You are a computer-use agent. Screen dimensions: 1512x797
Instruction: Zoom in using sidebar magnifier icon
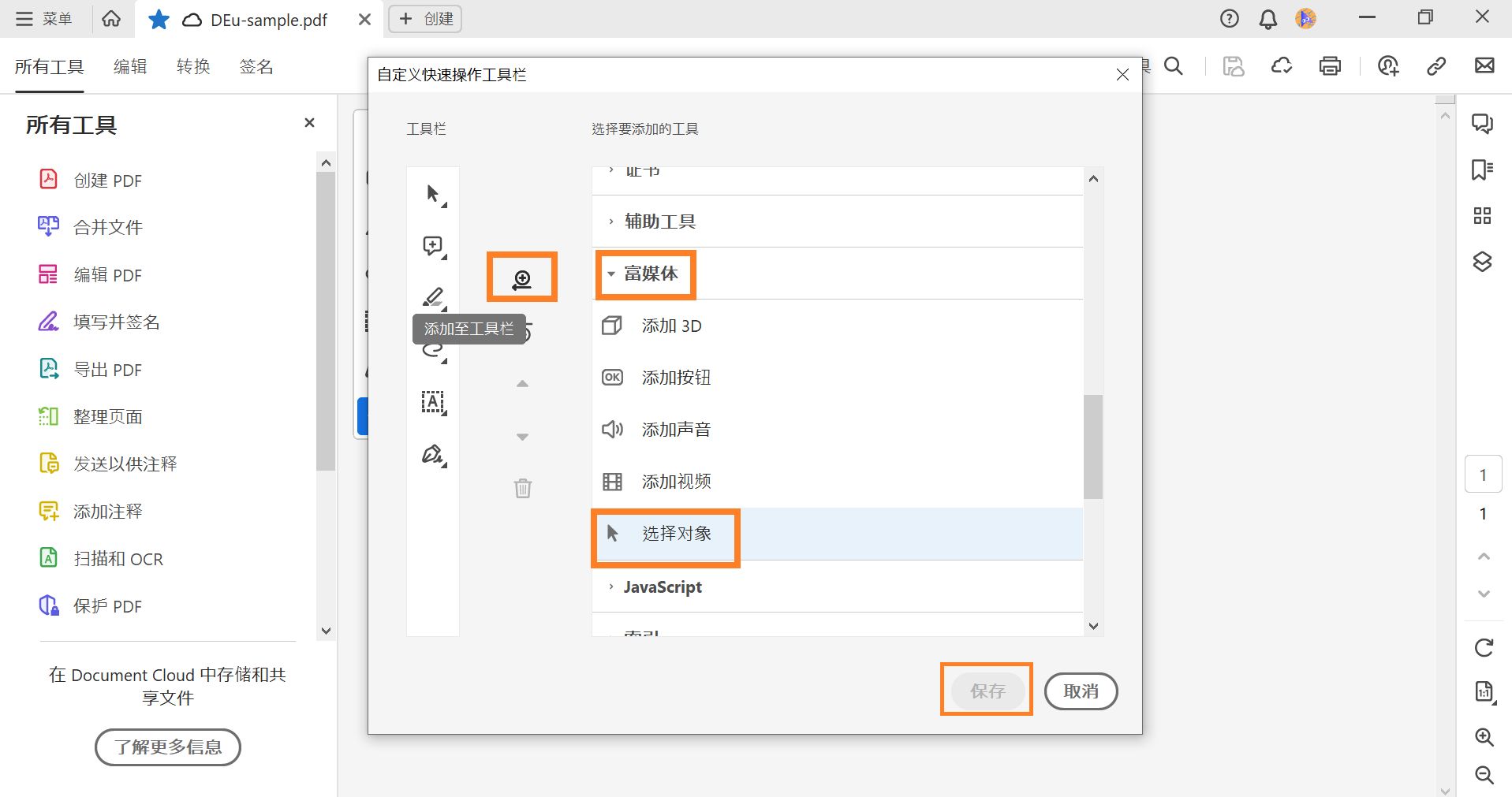[x=1484, y=737]
